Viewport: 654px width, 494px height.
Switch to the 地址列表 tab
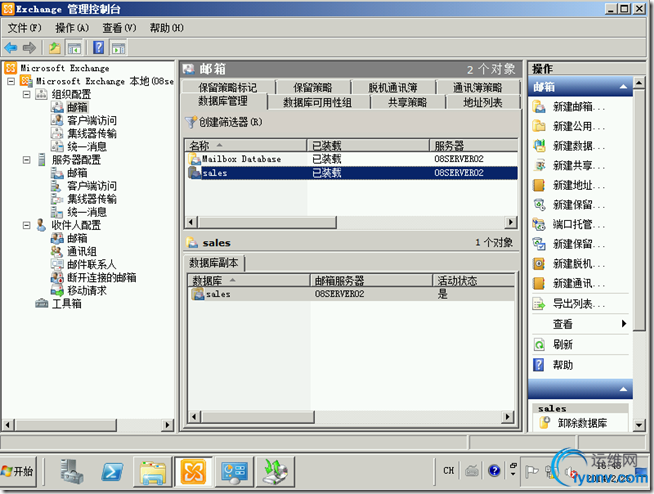(x=483, y=102)
